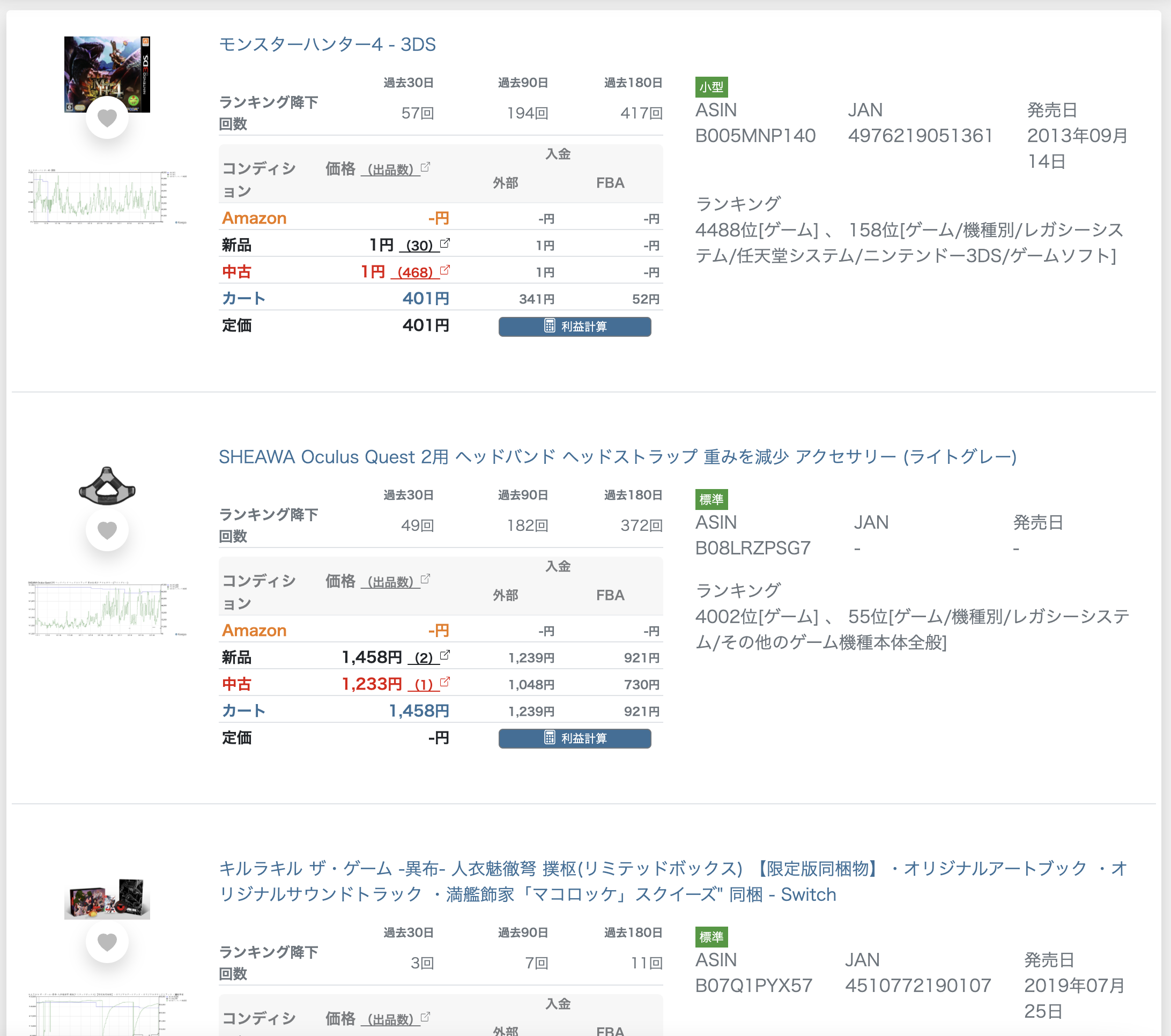The width and height of the screenshot is (1171, 1036).
Task: Click 417回 ranking drop count
Action: (641, 114)
